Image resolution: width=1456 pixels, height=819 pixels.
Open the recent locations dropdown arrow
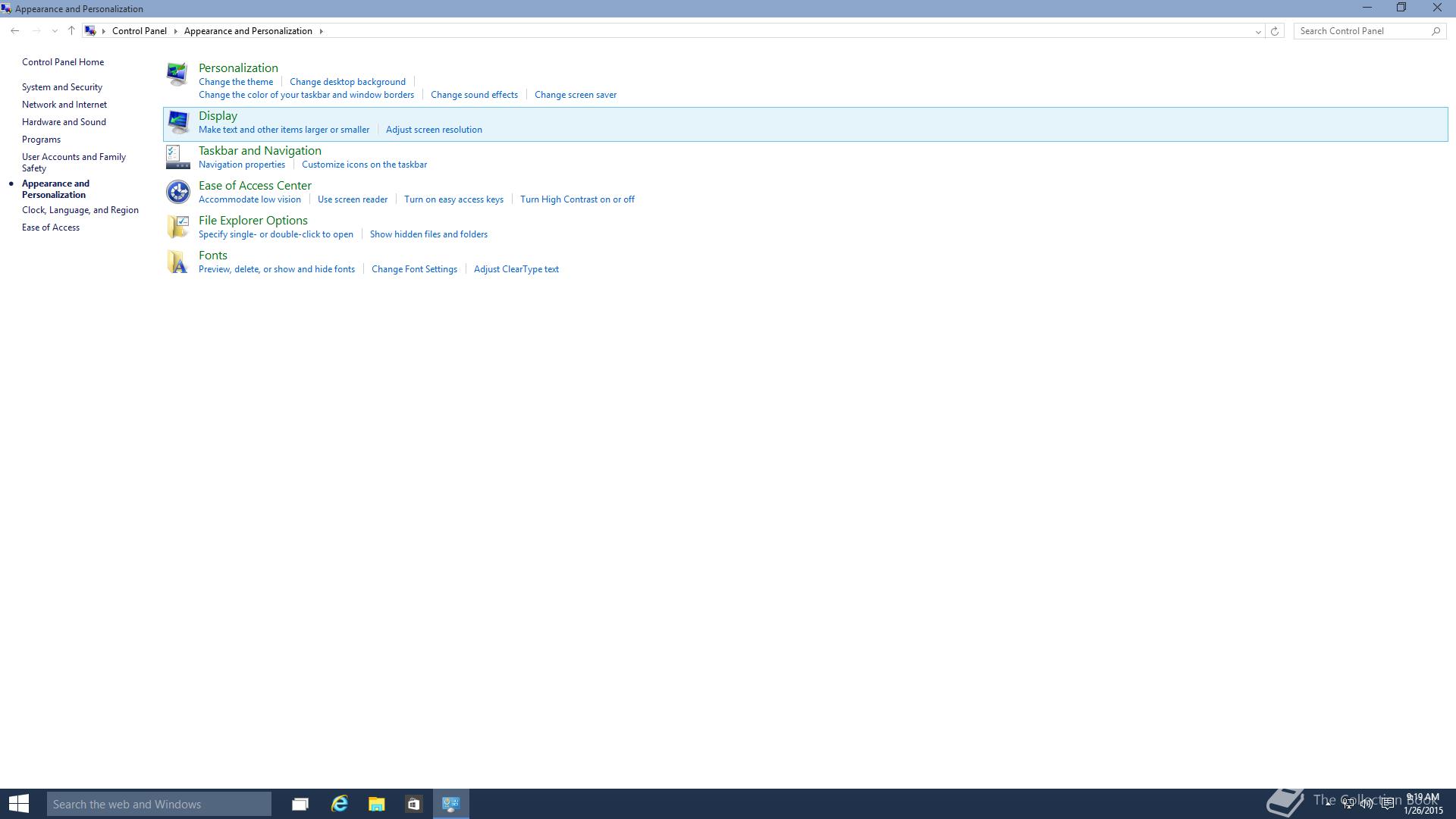(55, 31)
